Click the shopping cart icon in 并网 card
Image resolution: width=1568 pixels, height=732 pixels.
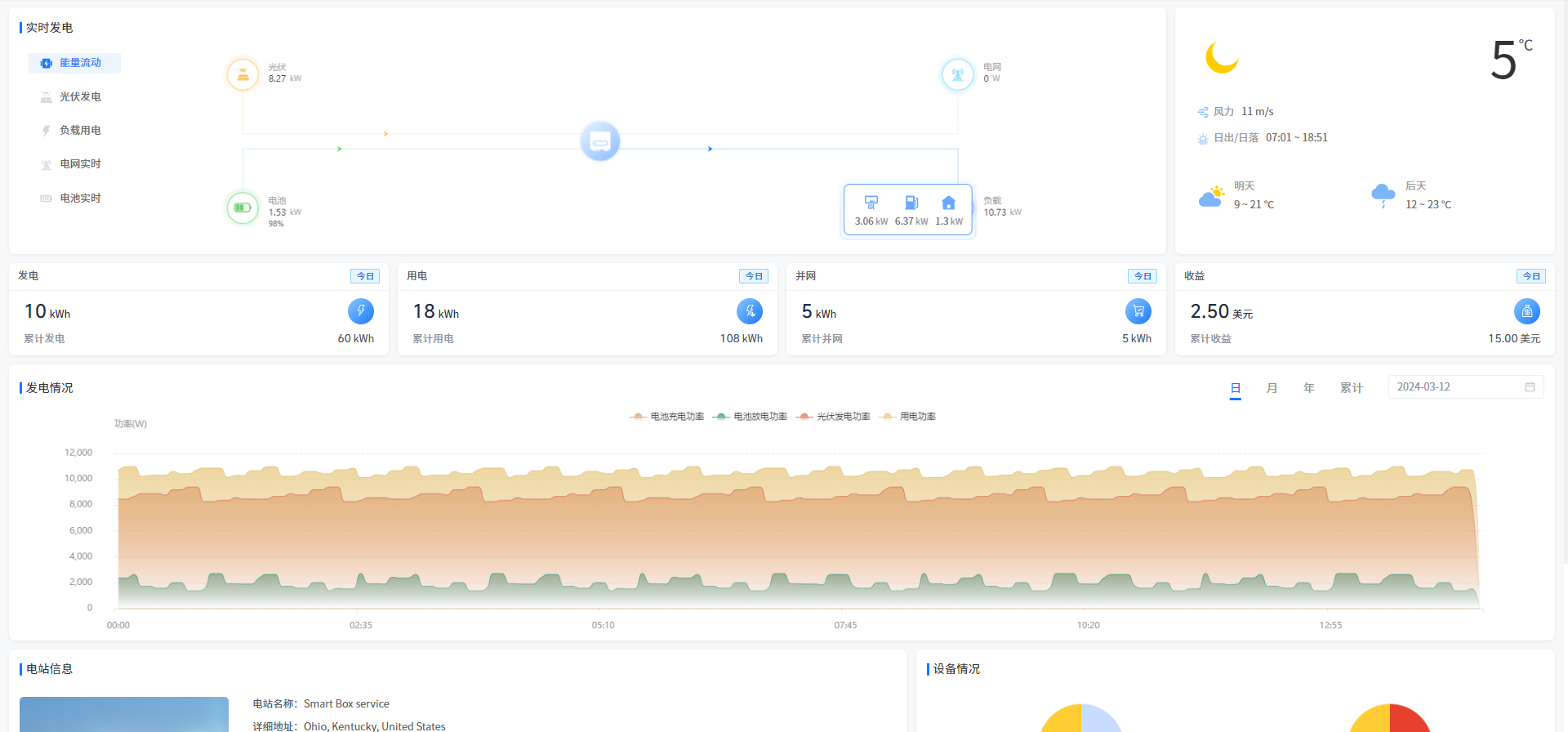click(x=1138, y=311)
